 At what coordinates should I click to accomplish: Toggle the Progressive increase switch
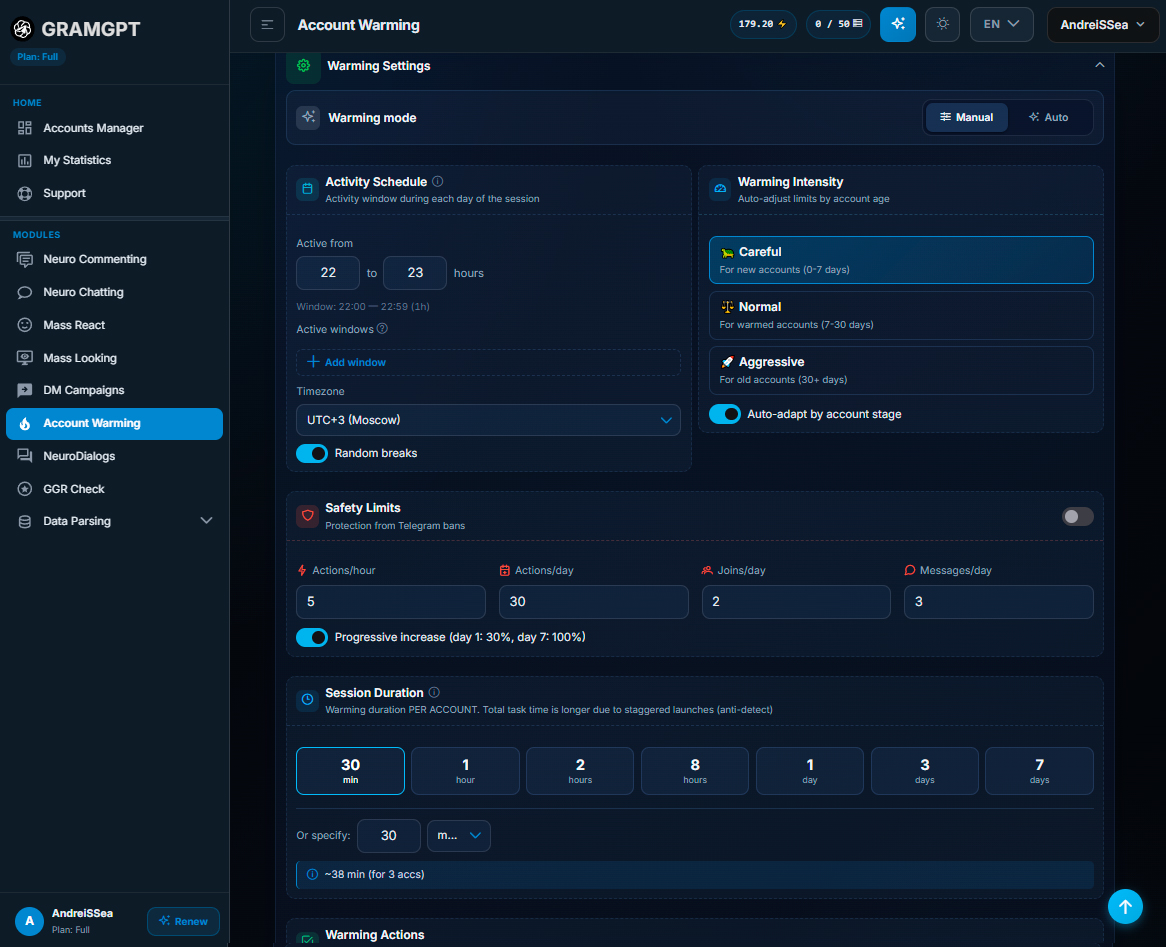point(312,638)
